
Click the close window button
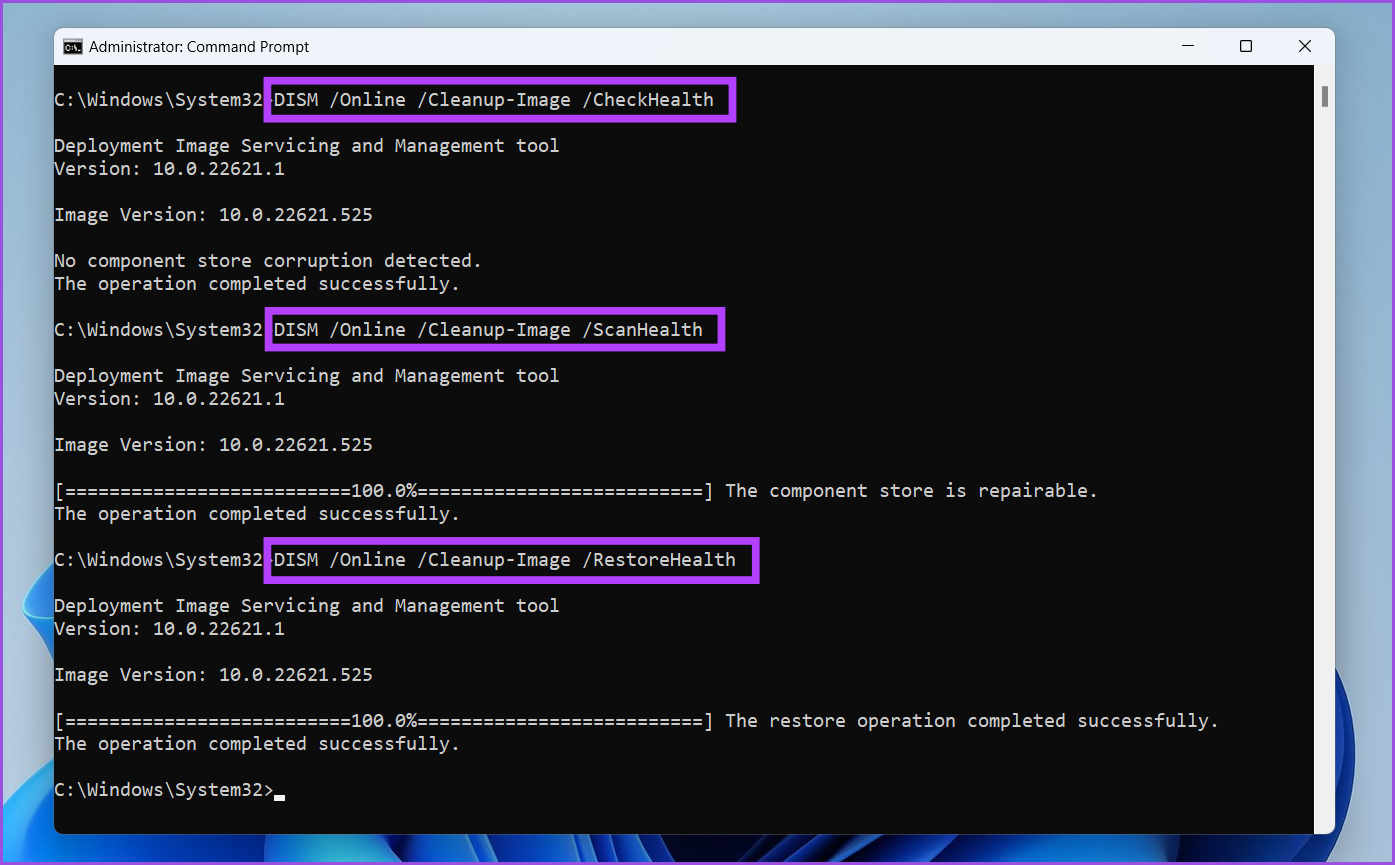[x=1304, y=46]
